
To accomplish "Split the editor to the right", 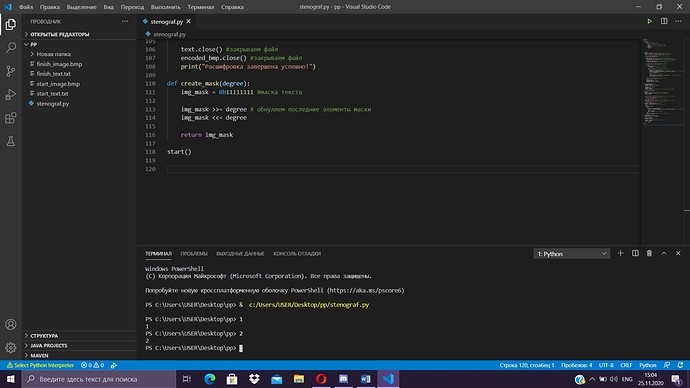I will point(664,21).
